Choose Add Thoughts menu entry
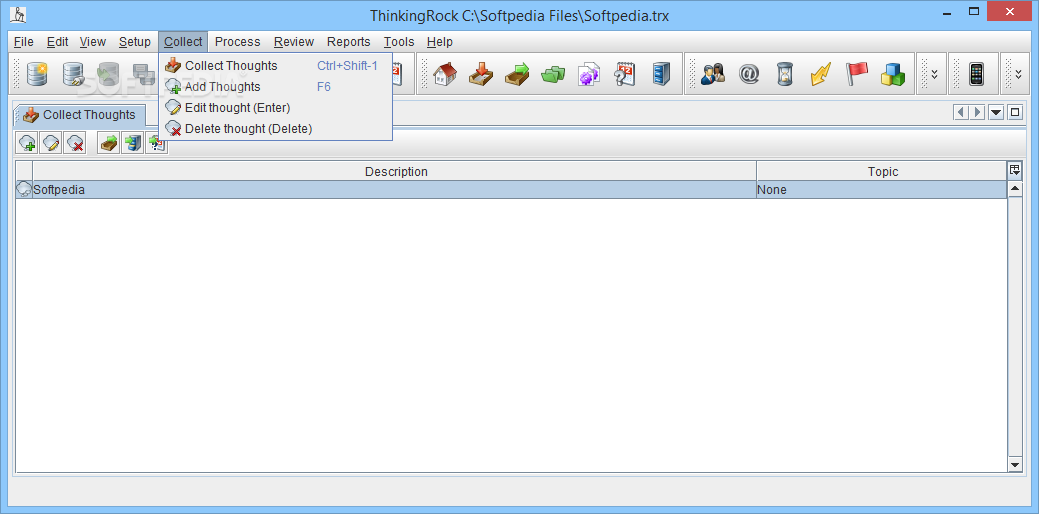This screenshot has width=1039, height=514. click(x=275, y=87)
